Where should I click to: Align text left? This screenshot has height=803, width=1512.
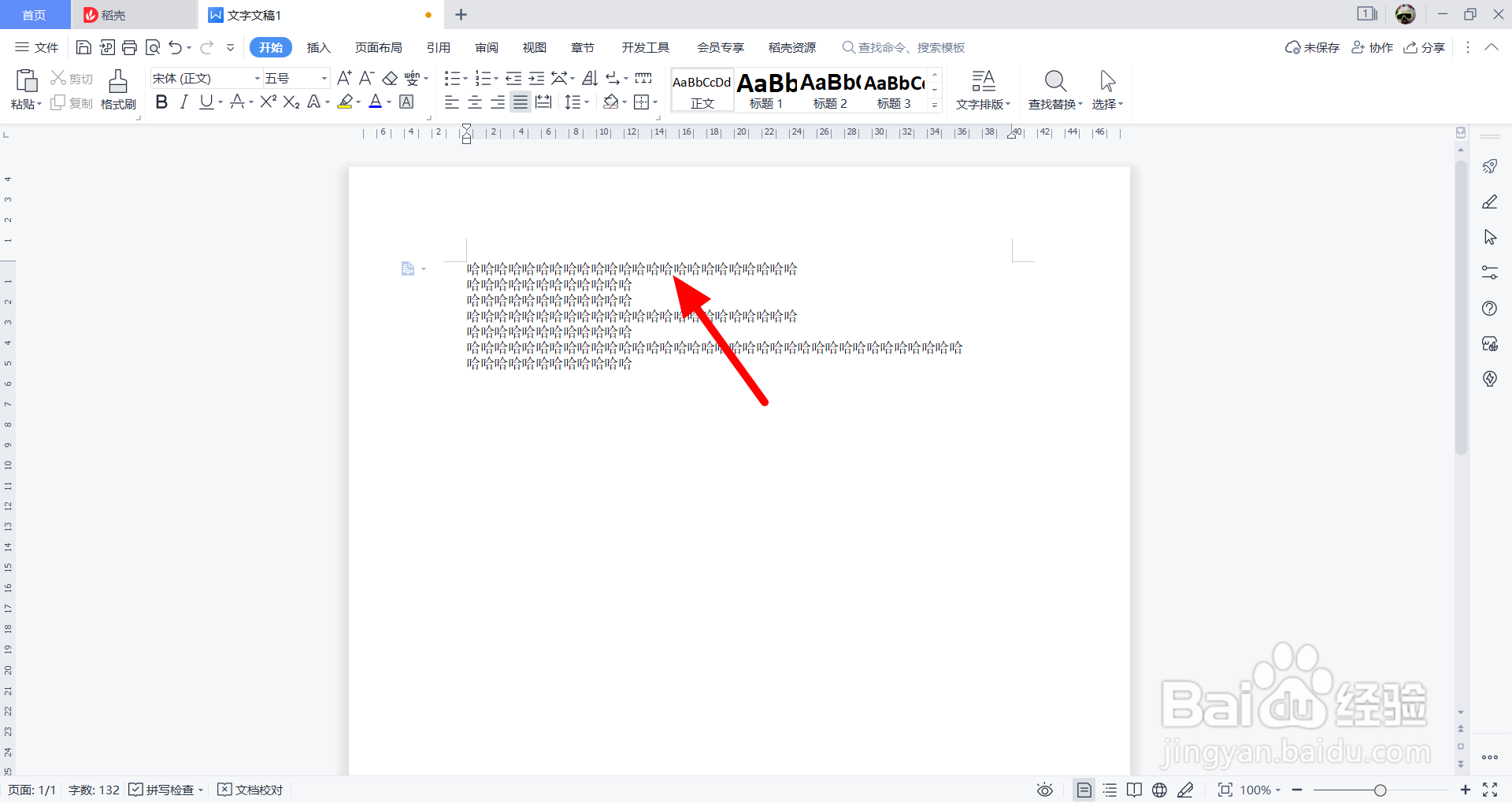(451, 102)
